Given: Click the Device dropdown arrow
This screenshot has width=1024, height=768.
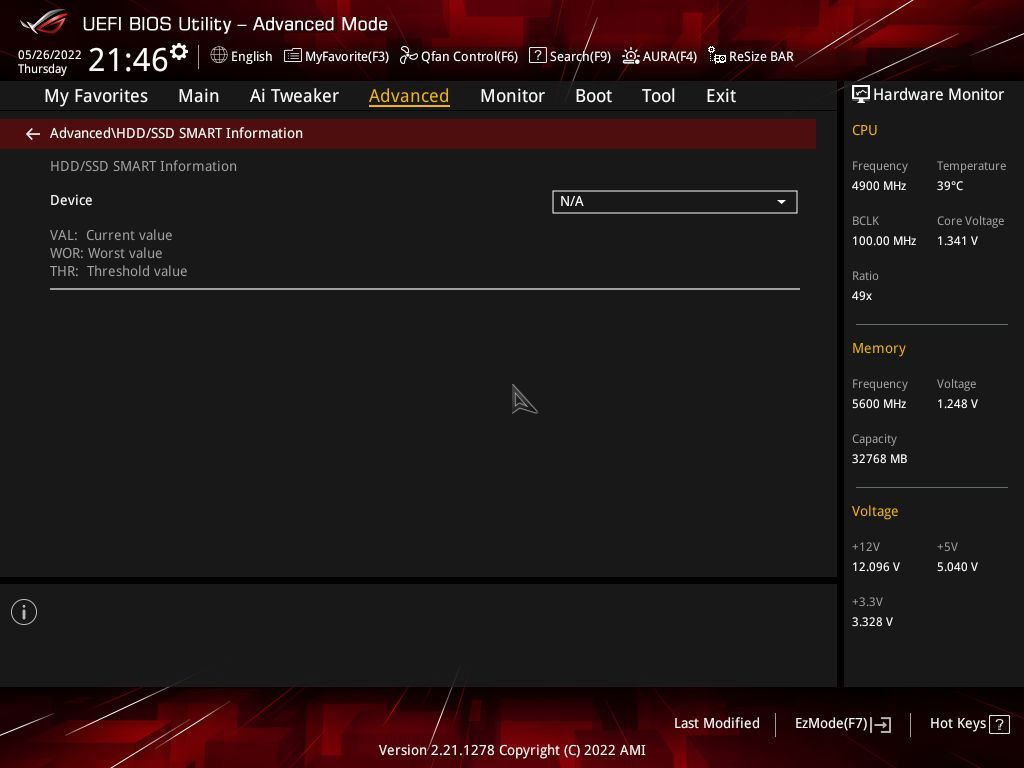Looking at the screenshot, I should 781,202.
